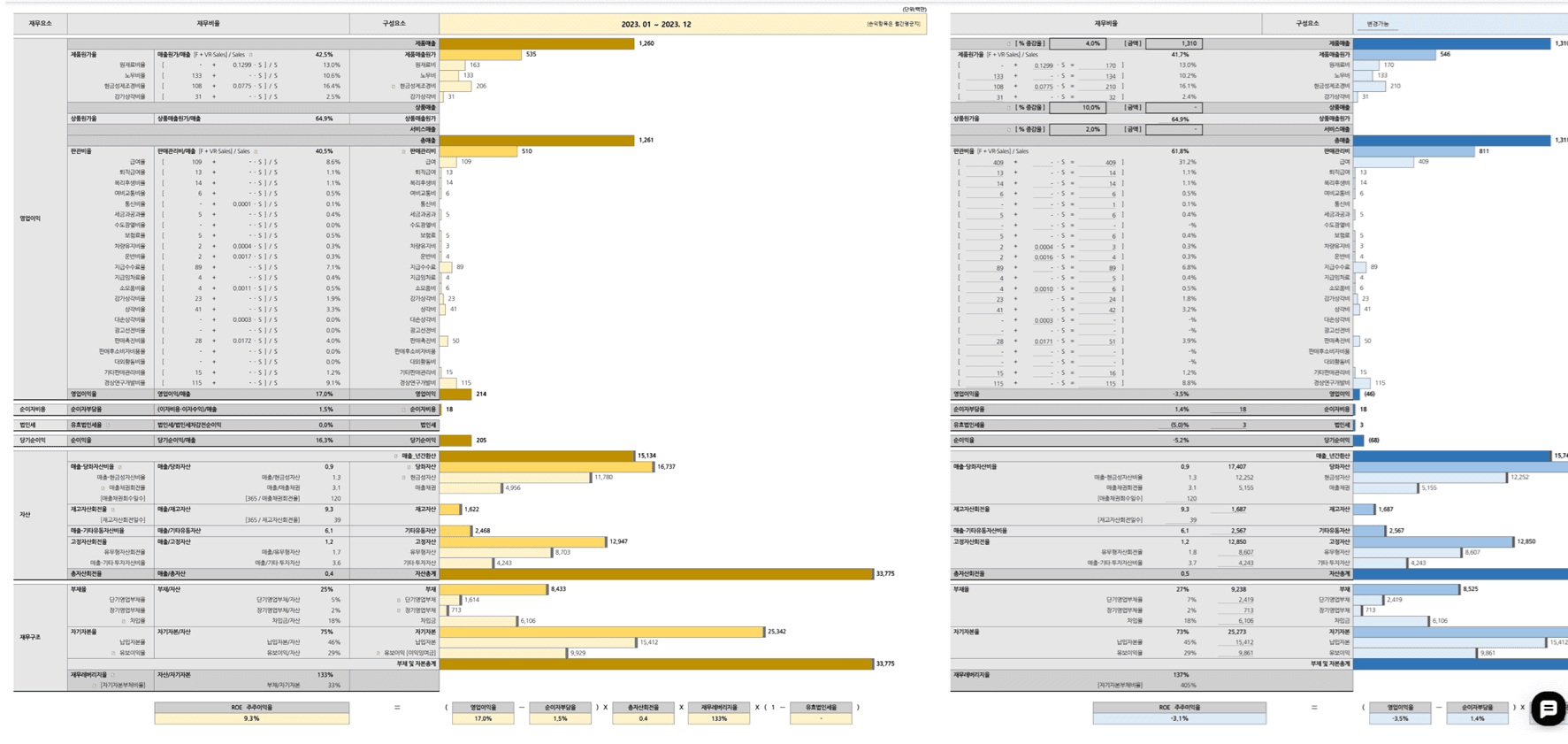Click the gold 자기자본 bar labeled 25,342
1568x744 pixels.
coord(601,632)
